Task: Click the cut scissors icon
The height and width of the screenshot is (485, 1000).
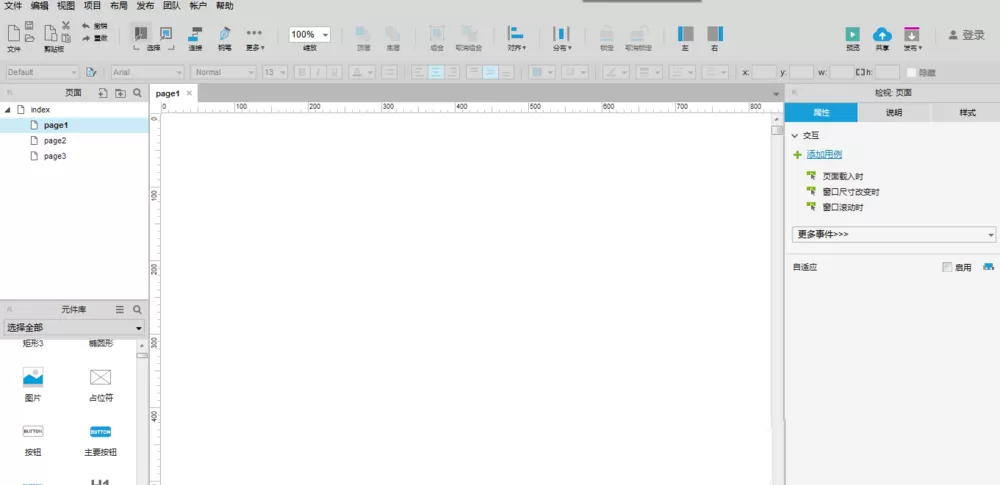Action: [x=66, y=25]
